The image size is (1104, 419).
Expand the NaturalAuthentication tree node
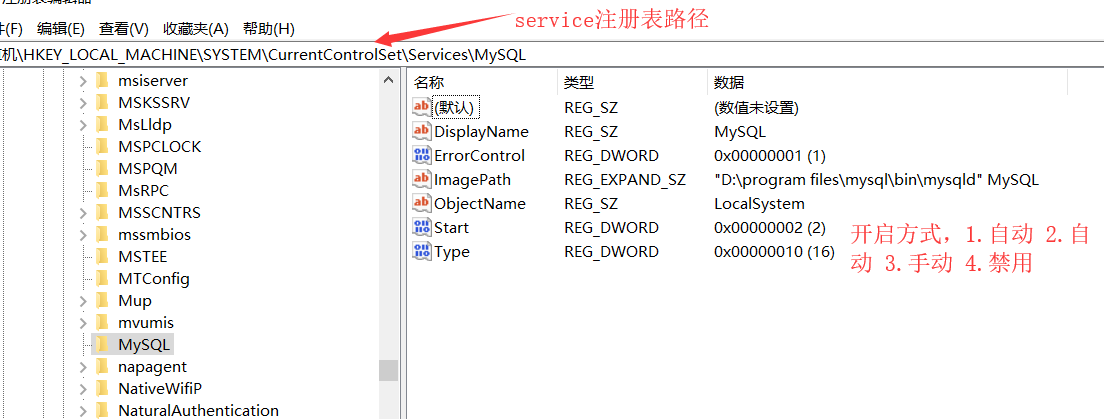pyautogui.click(x=83, y=411)
